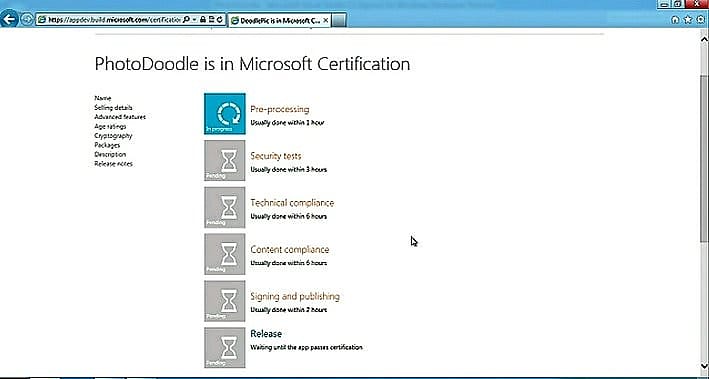Go back with the browser Back arrow
This screenshot has width=709, height=379.
click(x=9, y=19)
